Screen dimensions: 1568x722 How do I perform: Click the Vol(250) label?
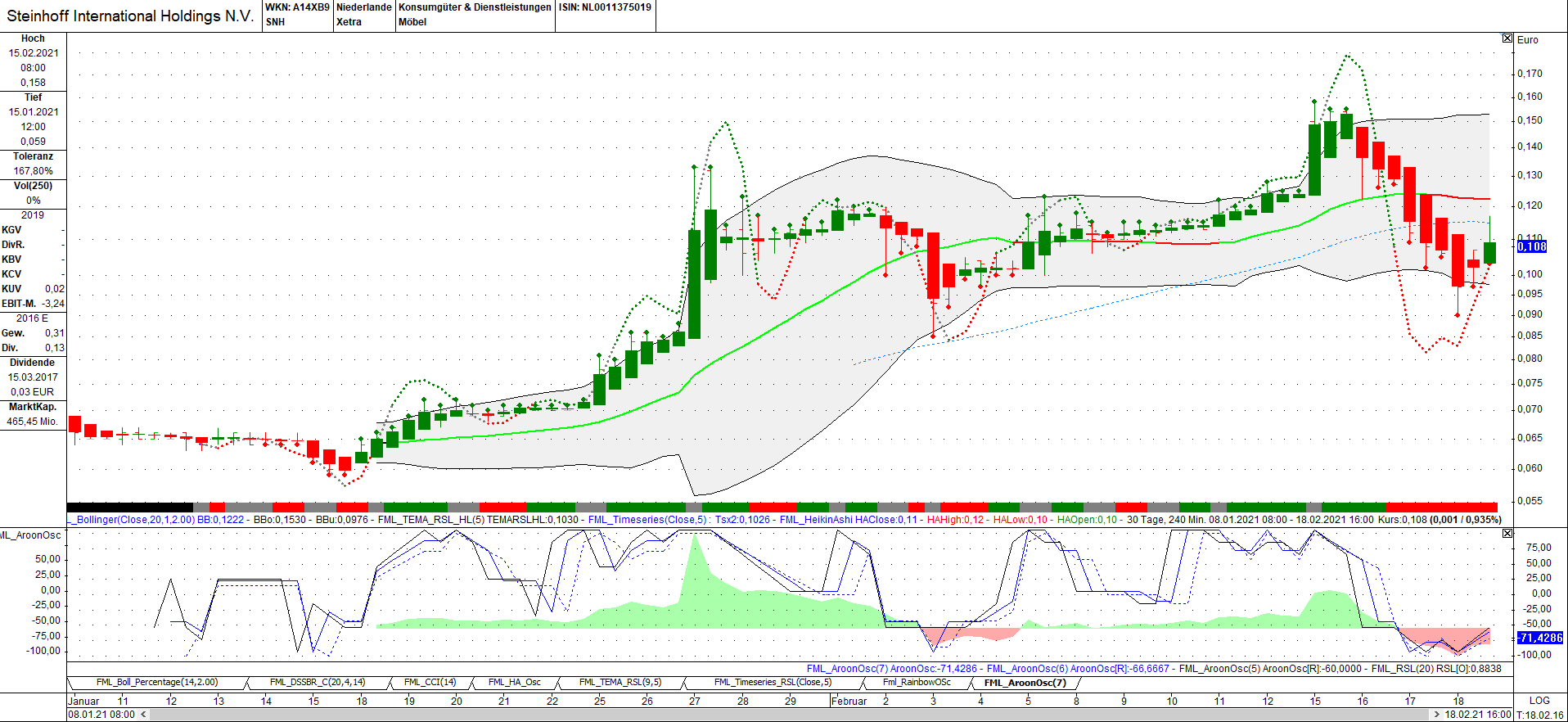click(33, 186)
